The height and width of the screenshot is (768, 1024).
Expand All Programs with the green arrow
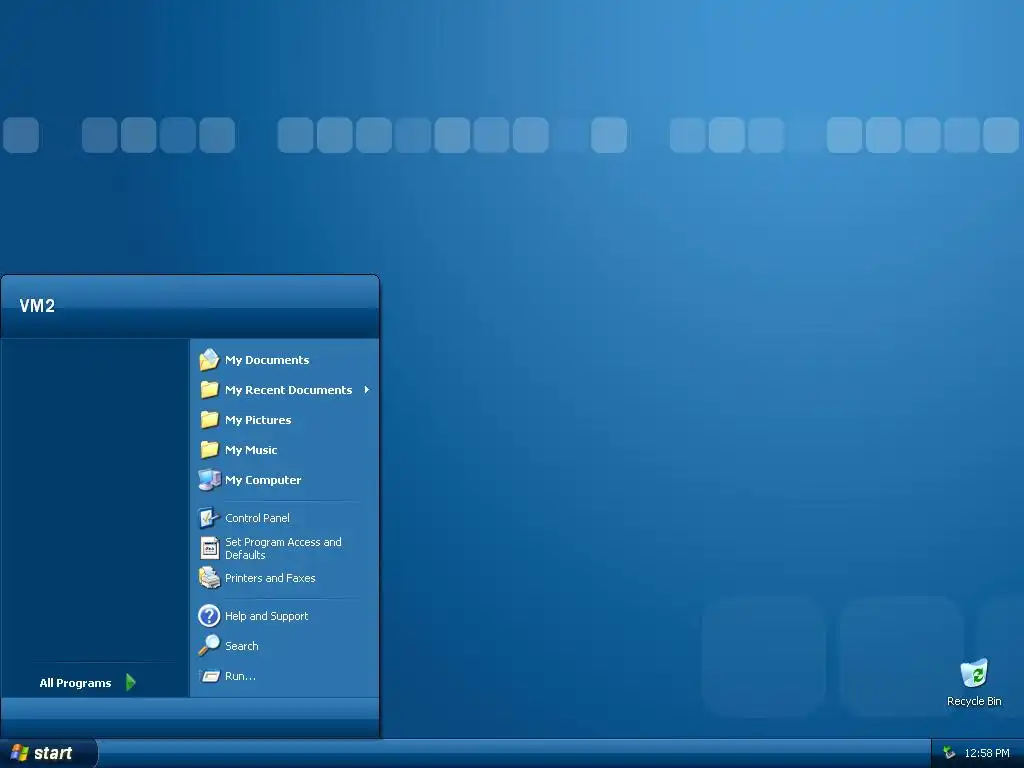tap(131, 682)
